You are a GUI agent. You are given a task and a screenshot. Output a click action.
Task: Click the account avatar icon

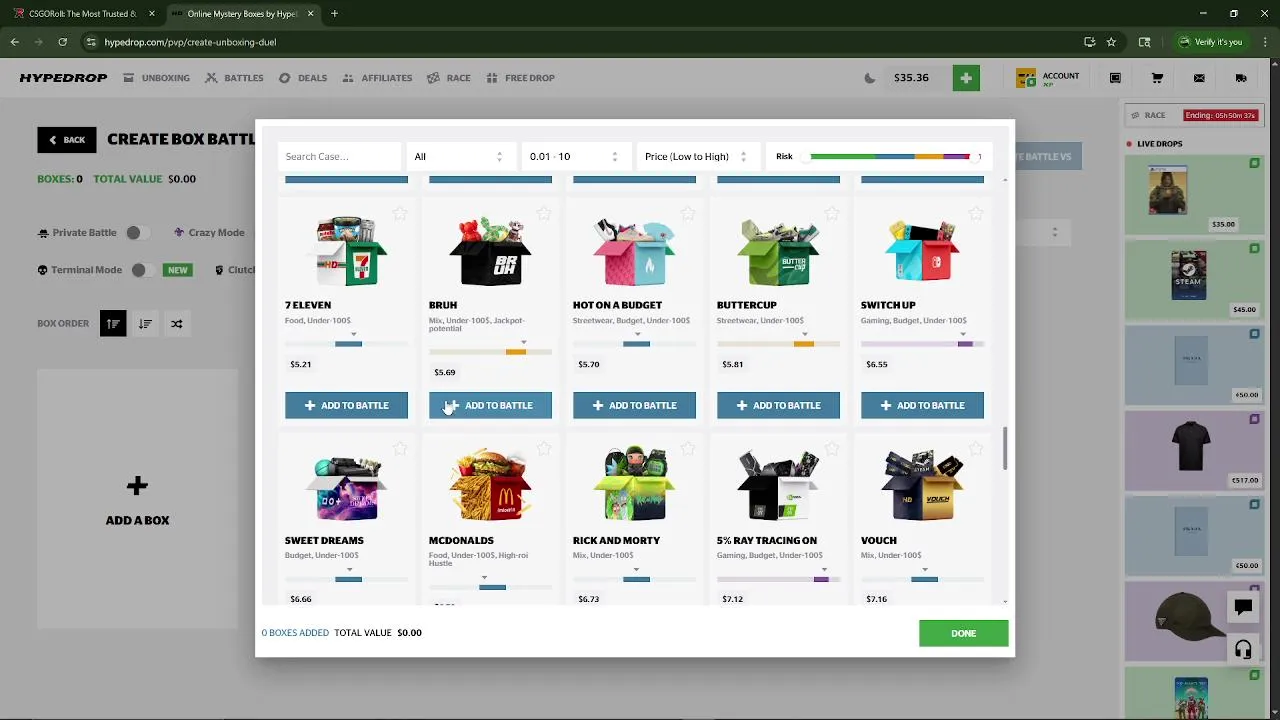pyautogui.click(x=1026, y=78)
